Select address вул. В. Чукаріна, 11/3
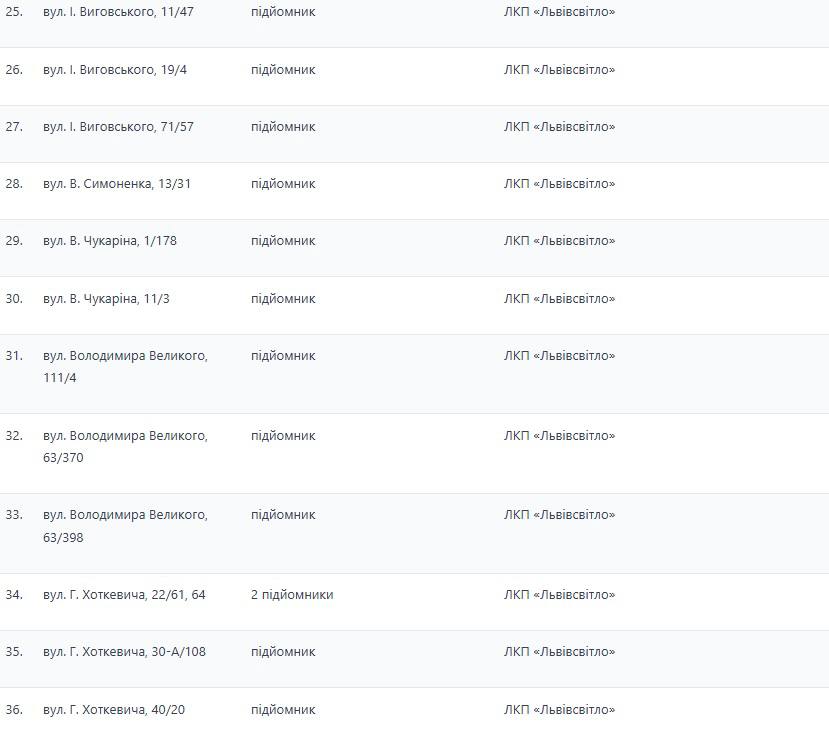Screen dimensions: 829x741 click(x=106, y=299)
